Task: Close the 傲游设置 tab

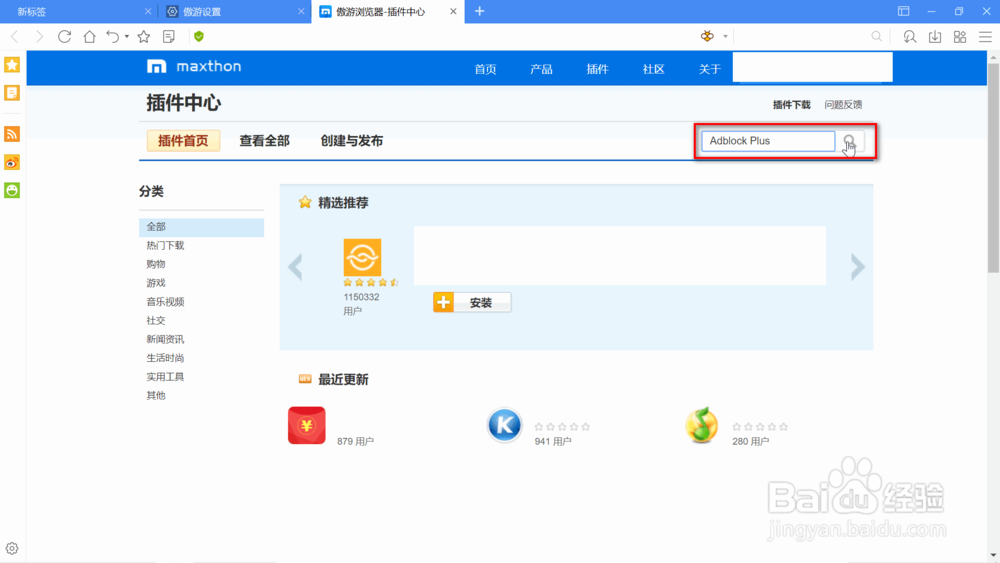Action: tap(301, 11)
